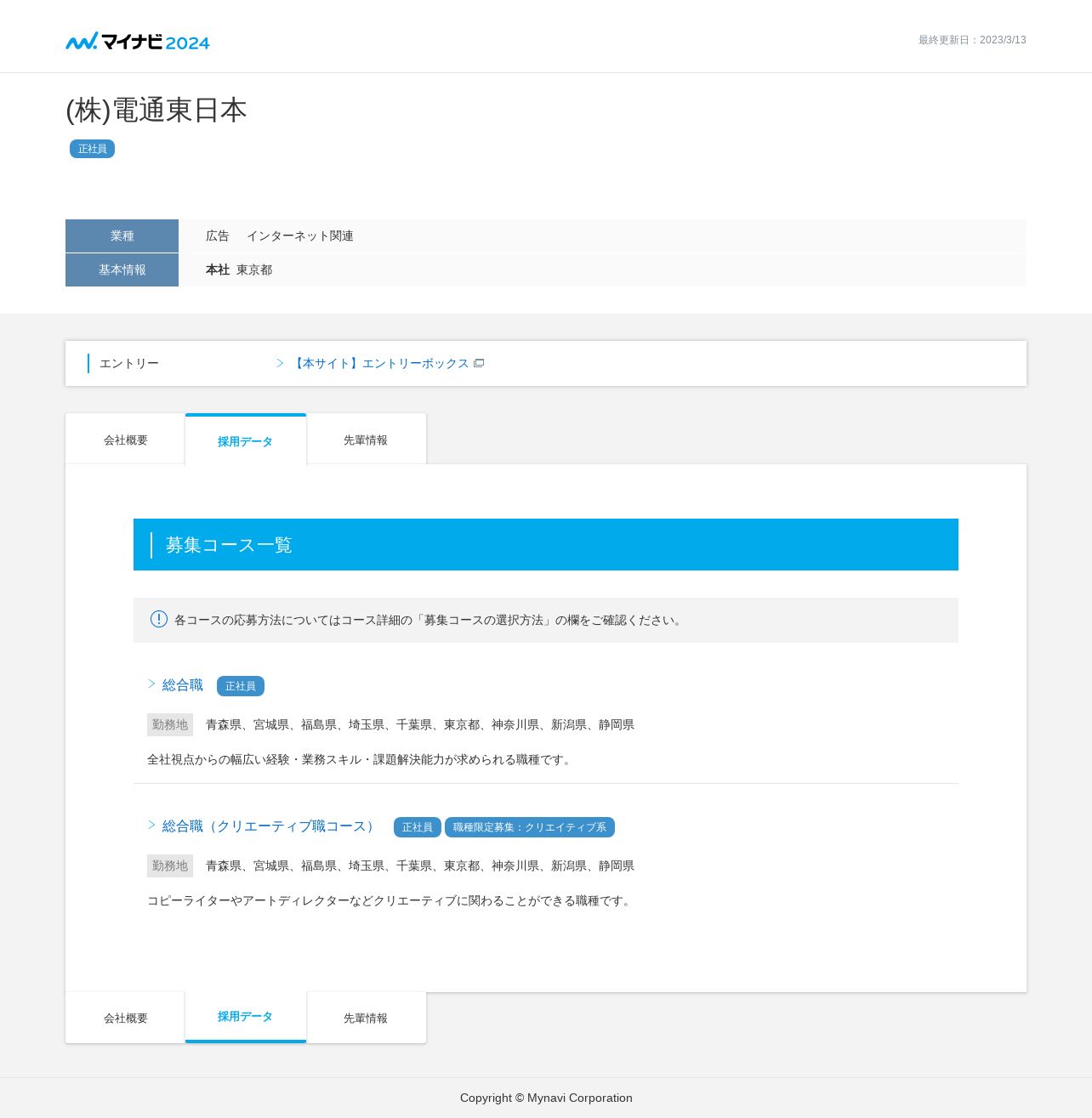
Task: Click the 各コースの応募方法 notice text
Action: [x=429, y=620]
